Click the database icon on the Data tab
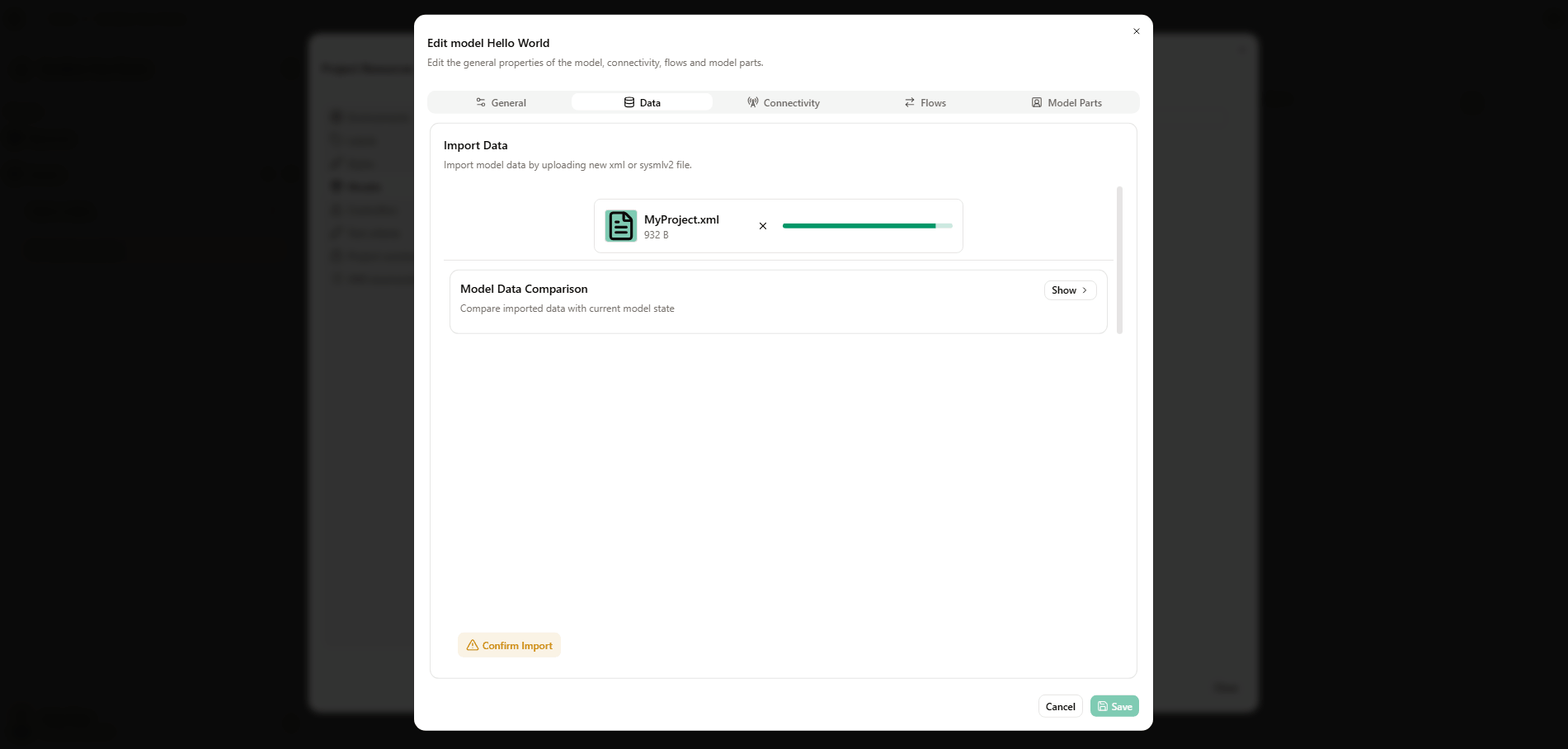This screenshot has width=1568, height=749. [629, 102]
